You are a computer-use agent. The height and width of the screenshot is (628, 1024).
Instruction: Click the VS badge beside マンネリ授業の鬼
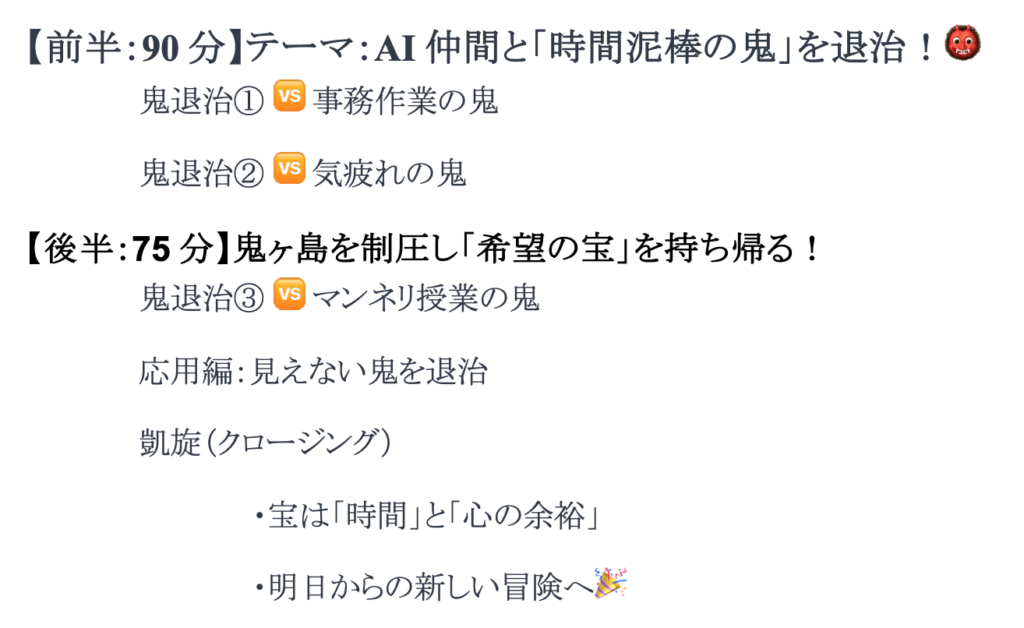tap(289, 293)
